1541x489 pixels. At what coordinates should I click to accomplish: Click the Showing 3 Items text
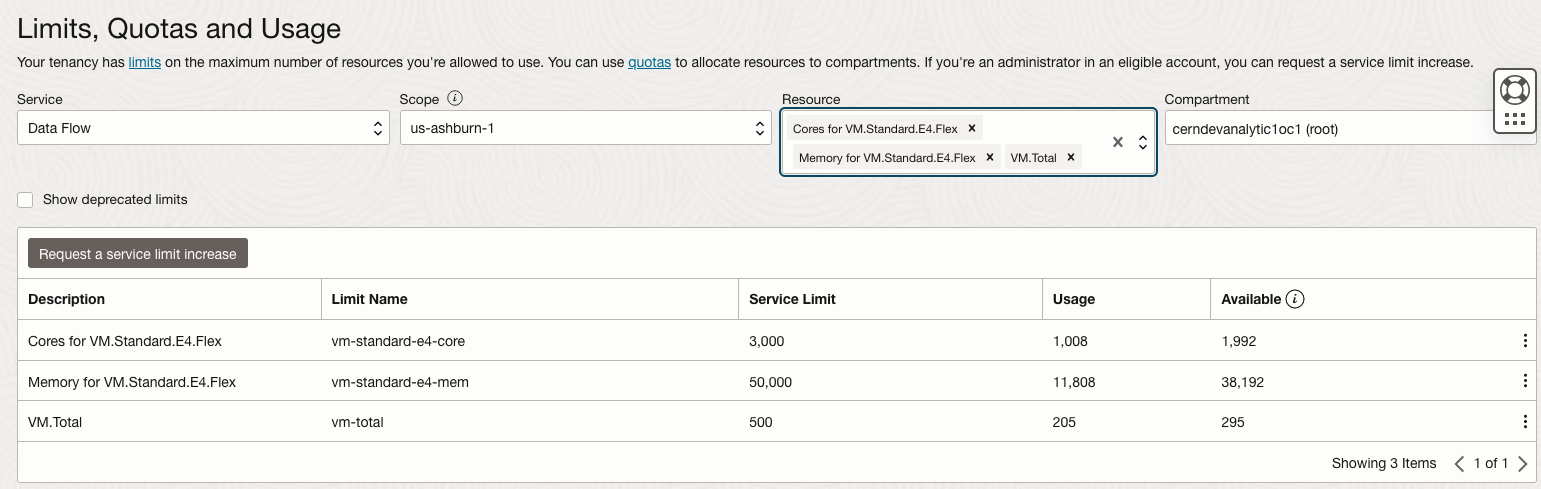click(x=1384, y=463)
